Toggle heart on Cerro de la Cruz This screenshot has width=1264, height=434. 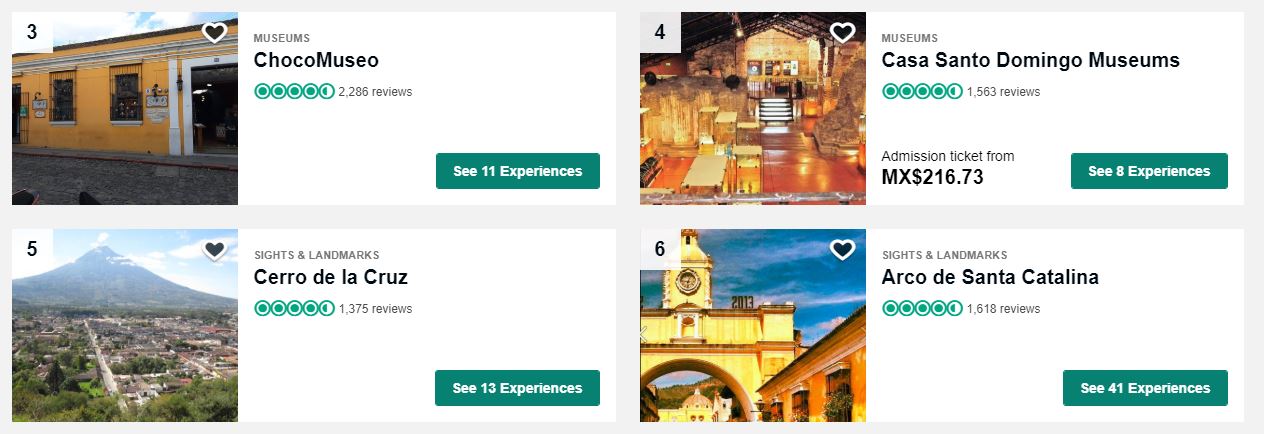point(215,250)
